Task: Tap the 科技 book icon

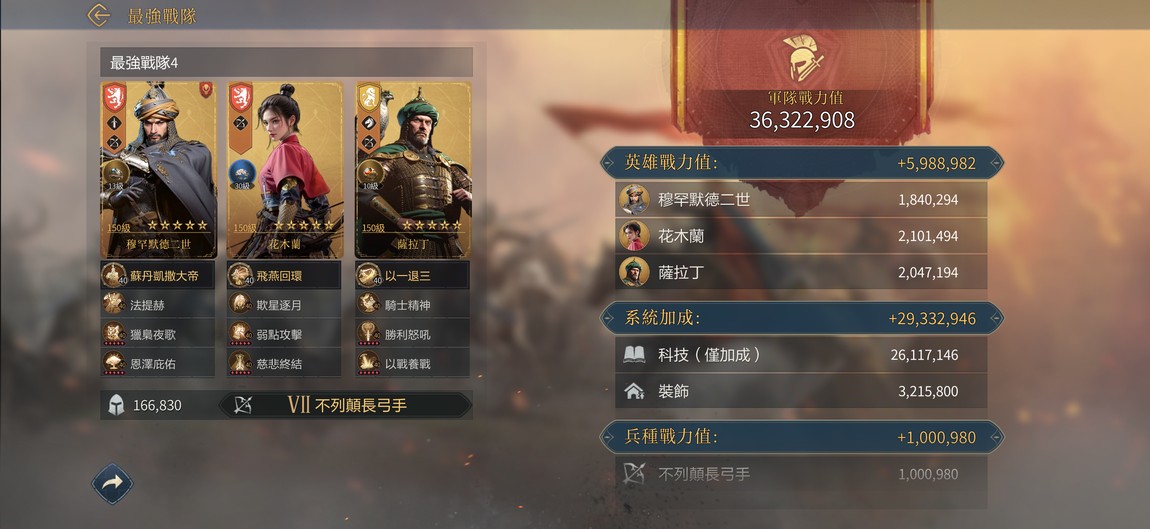Action: point(634,355)
